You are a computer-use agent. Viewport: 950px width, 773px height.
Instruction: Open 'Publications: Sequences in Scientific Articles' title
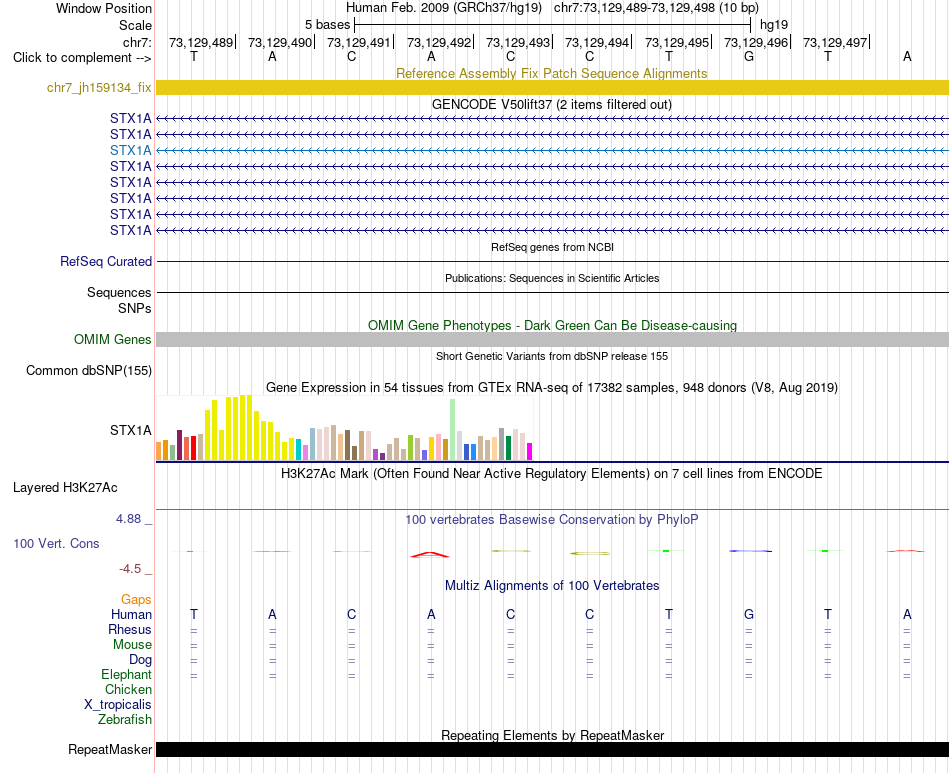(x=552, y=278)
